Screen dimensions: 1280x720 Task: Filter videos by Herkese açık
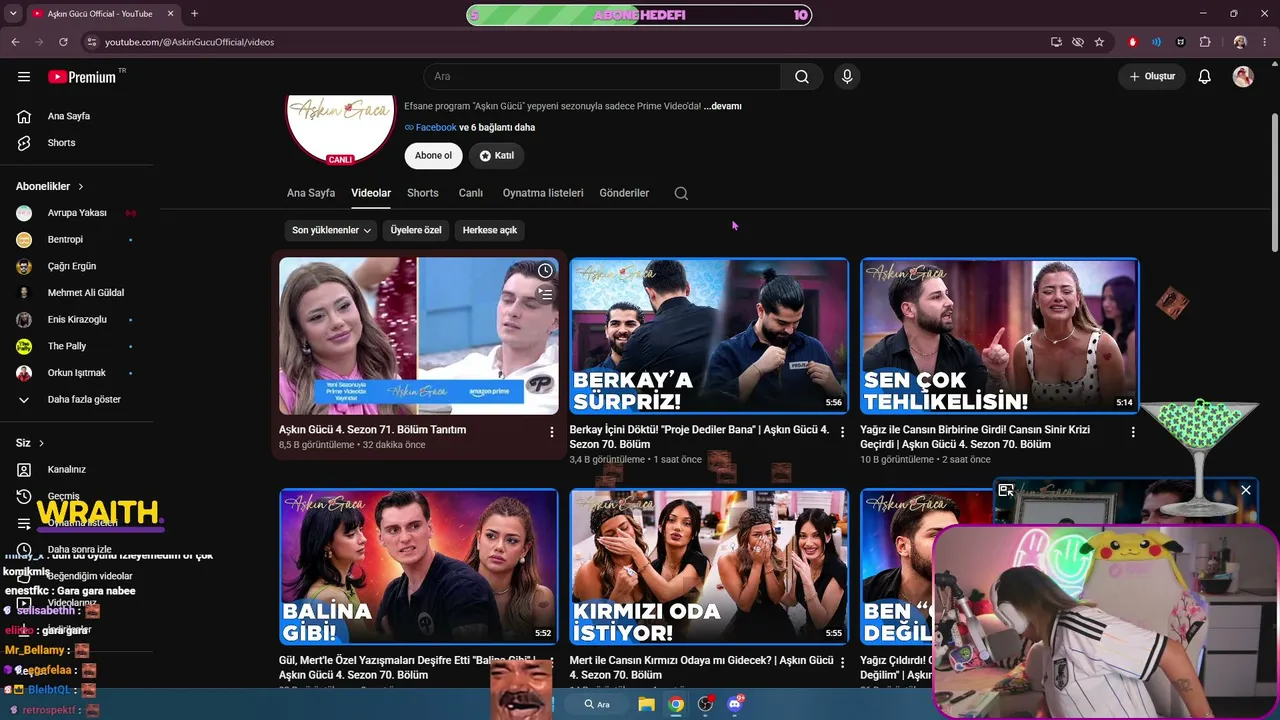490,230
